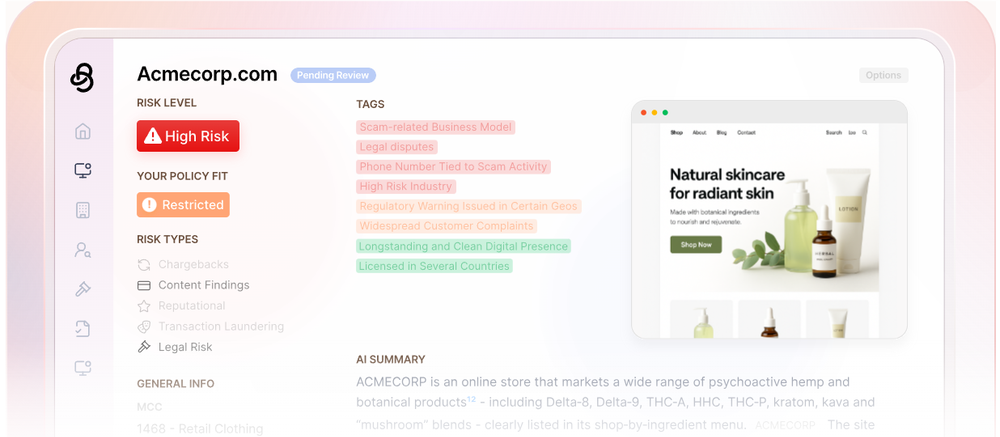Open the building icon in the sidebar
This screenshot has height=437, width=1000.
(x=83, y=211)
